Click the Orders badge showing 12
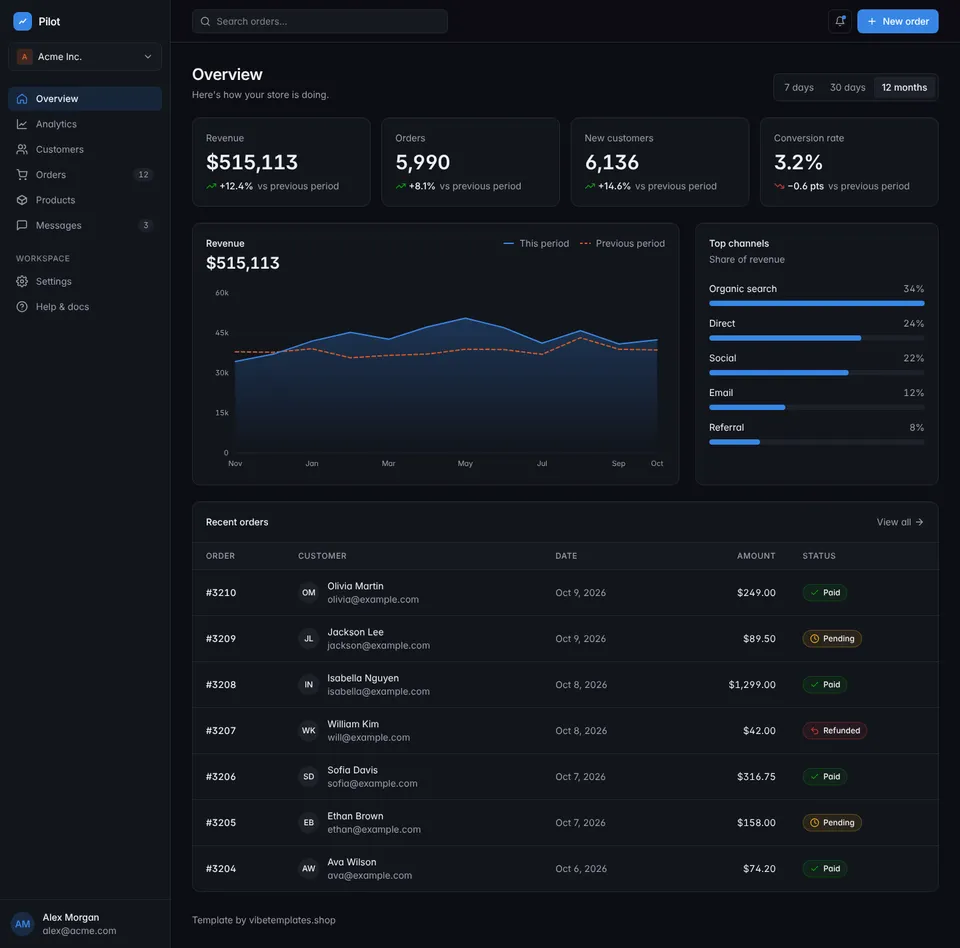960x948 pixels. (x=143, y=175)
